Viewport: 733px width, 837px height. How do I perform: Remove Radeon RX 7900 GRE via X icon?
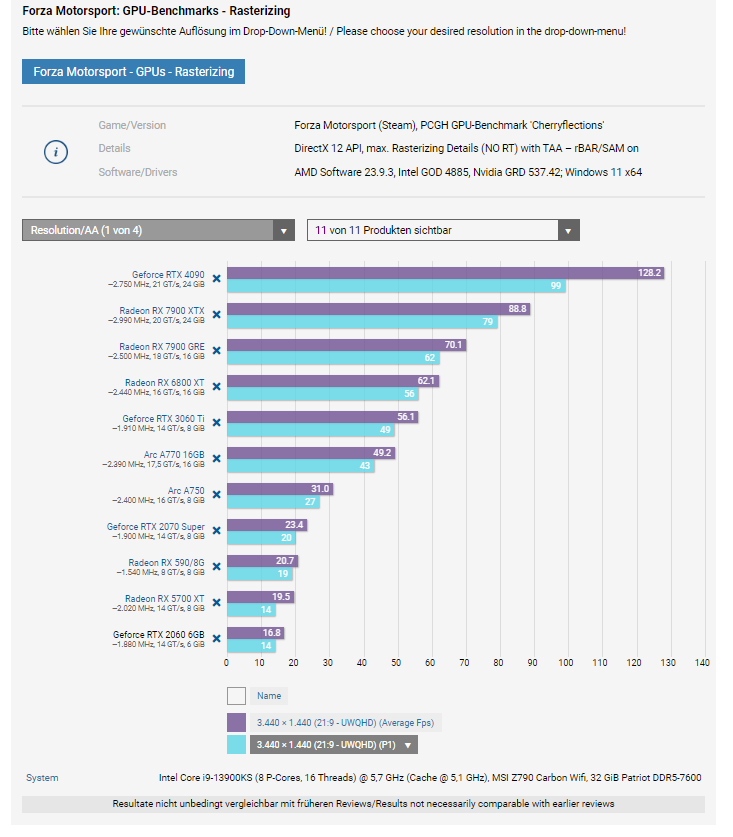pyautogui.click(x=216, y=351)
